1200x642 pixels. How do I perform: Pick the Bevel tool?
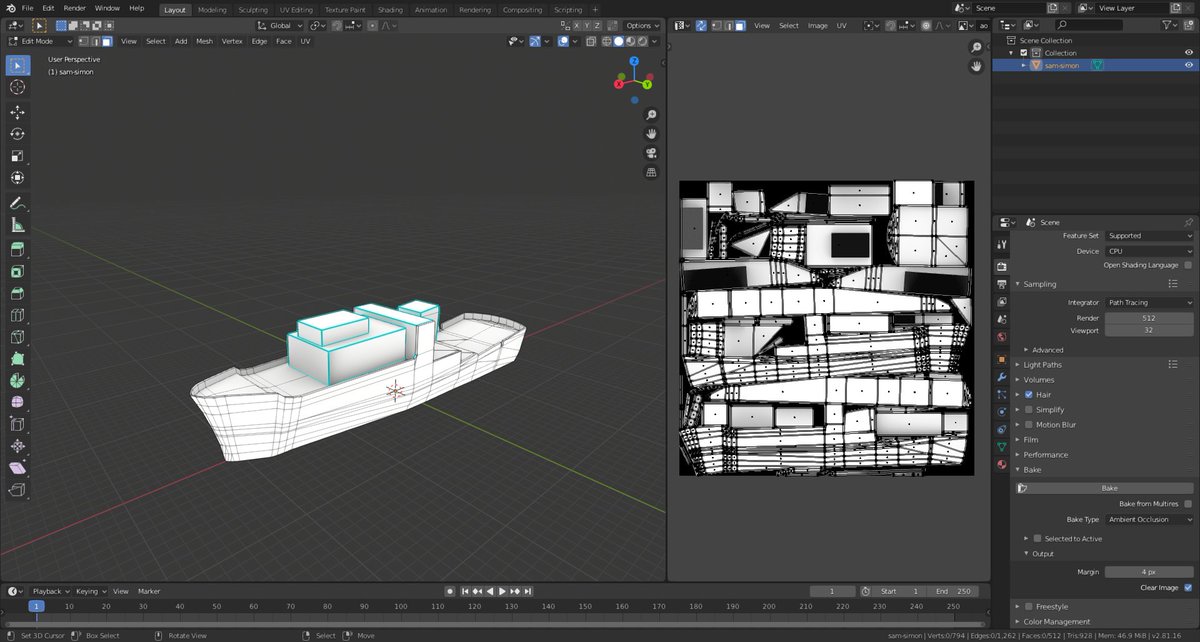coord(17,293)
